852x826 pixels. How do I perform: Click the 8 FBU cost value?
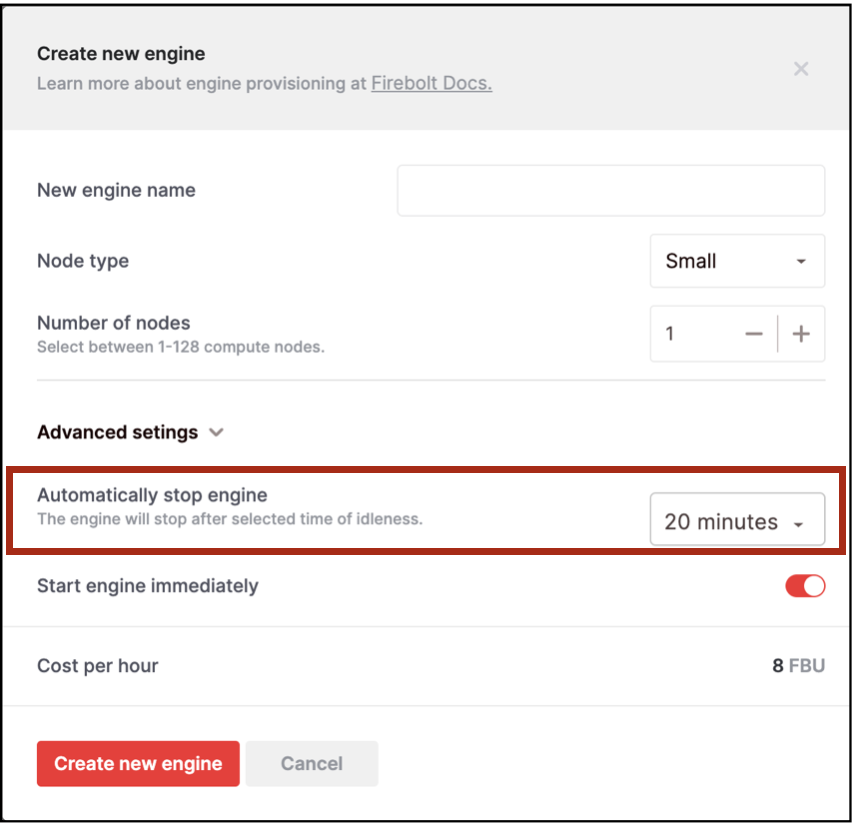(x=798, y=666)
